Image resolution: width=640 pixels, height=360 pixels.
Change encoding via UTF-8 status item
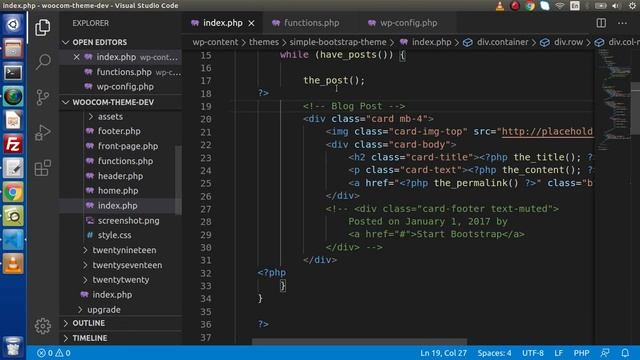533,353
